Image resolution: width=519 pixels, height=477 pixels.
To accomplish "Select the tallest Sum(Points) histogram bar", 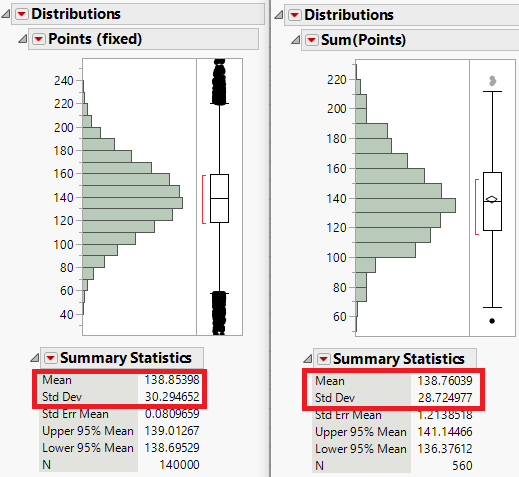I will click(x=406, y=205).
